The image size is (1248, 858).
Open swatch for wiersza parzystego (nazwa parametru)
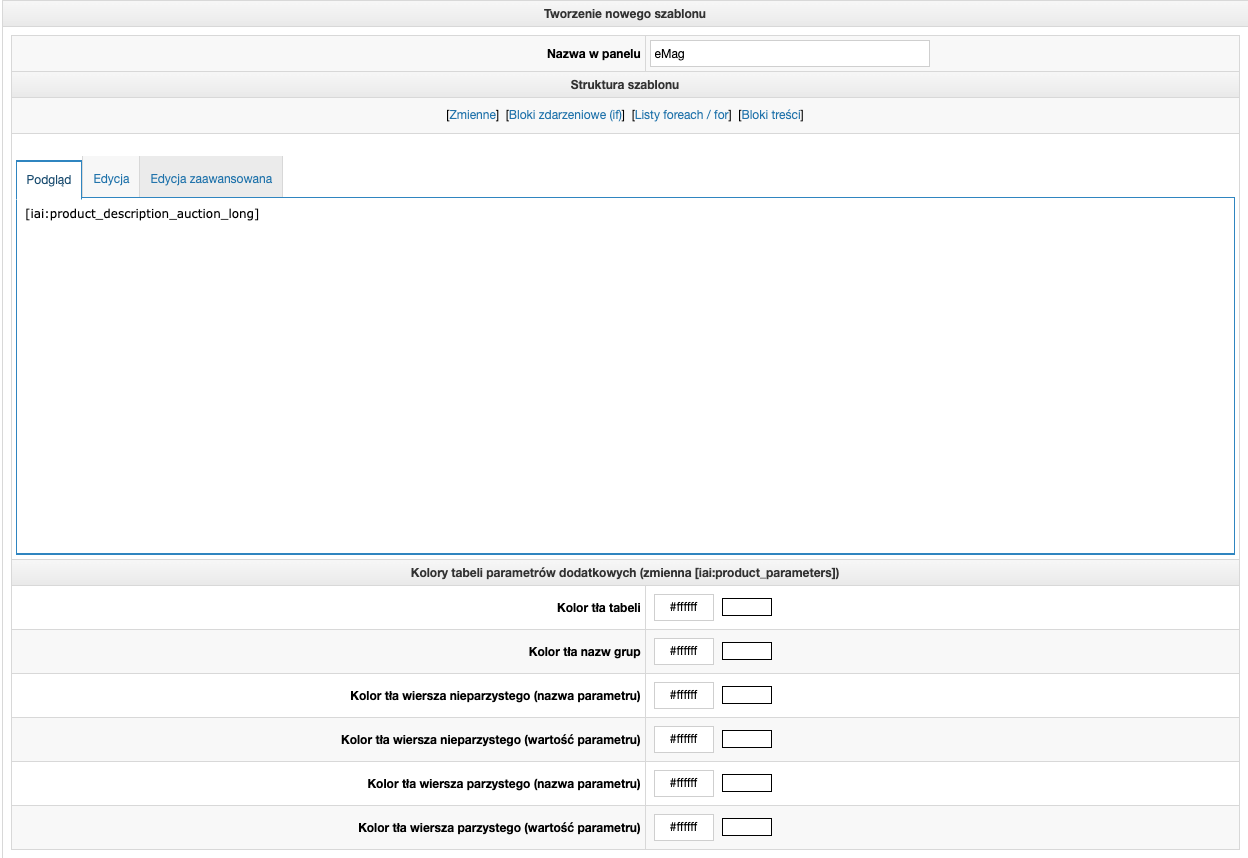click(747, 783)
